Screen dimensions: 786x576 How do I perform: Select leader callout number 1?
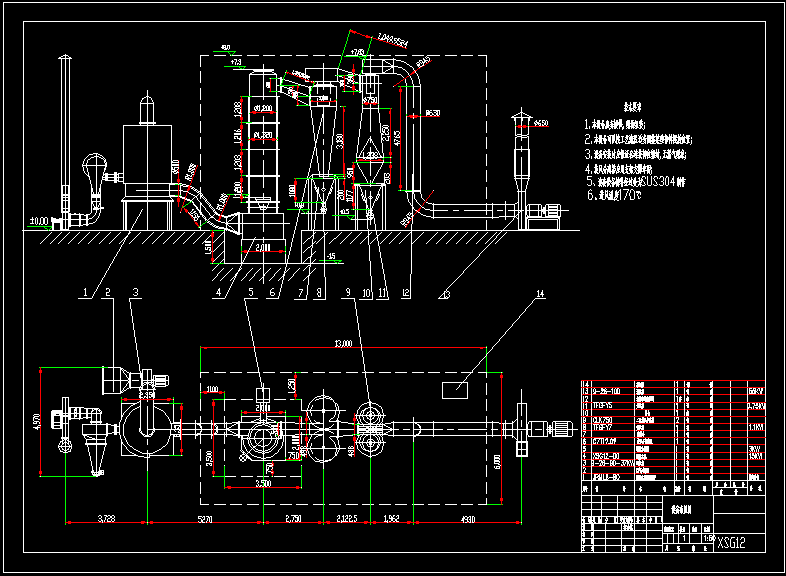(x=85, y=292)
